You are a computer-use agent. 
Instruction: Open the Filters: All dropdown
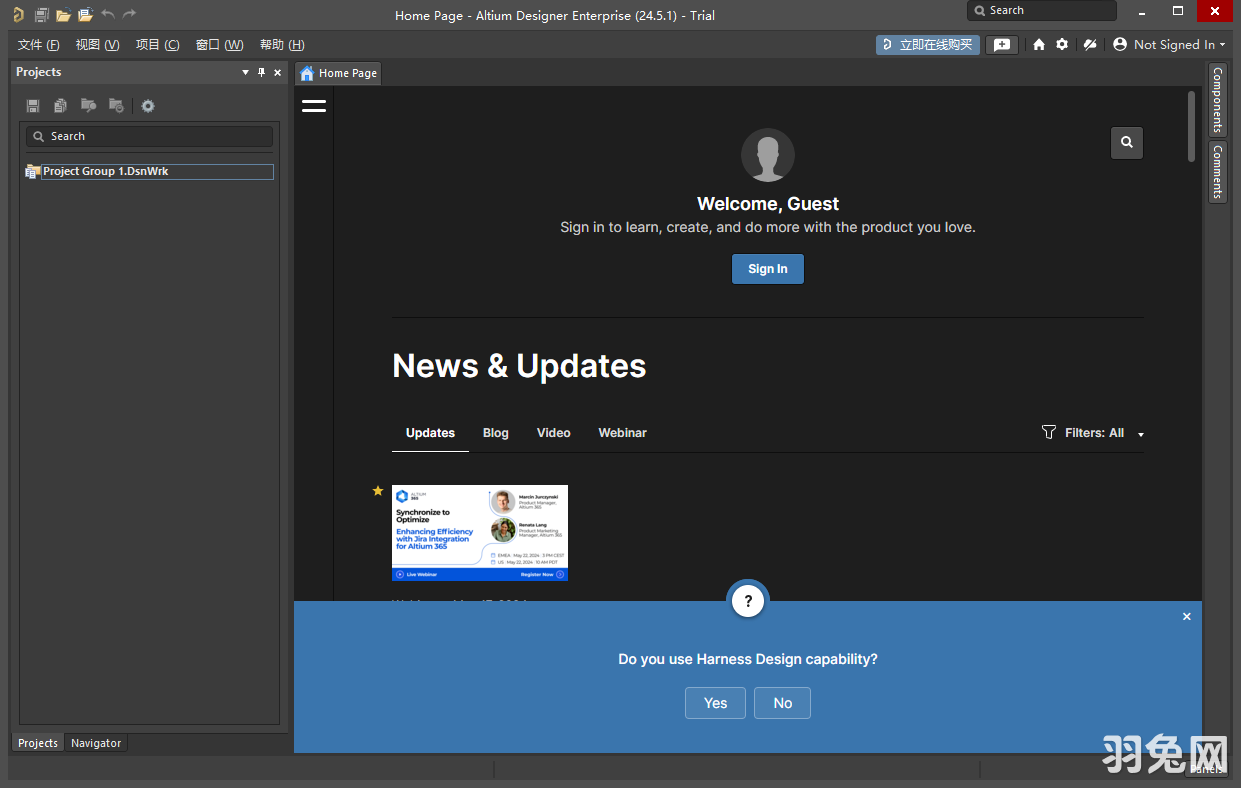[1094, 433]
